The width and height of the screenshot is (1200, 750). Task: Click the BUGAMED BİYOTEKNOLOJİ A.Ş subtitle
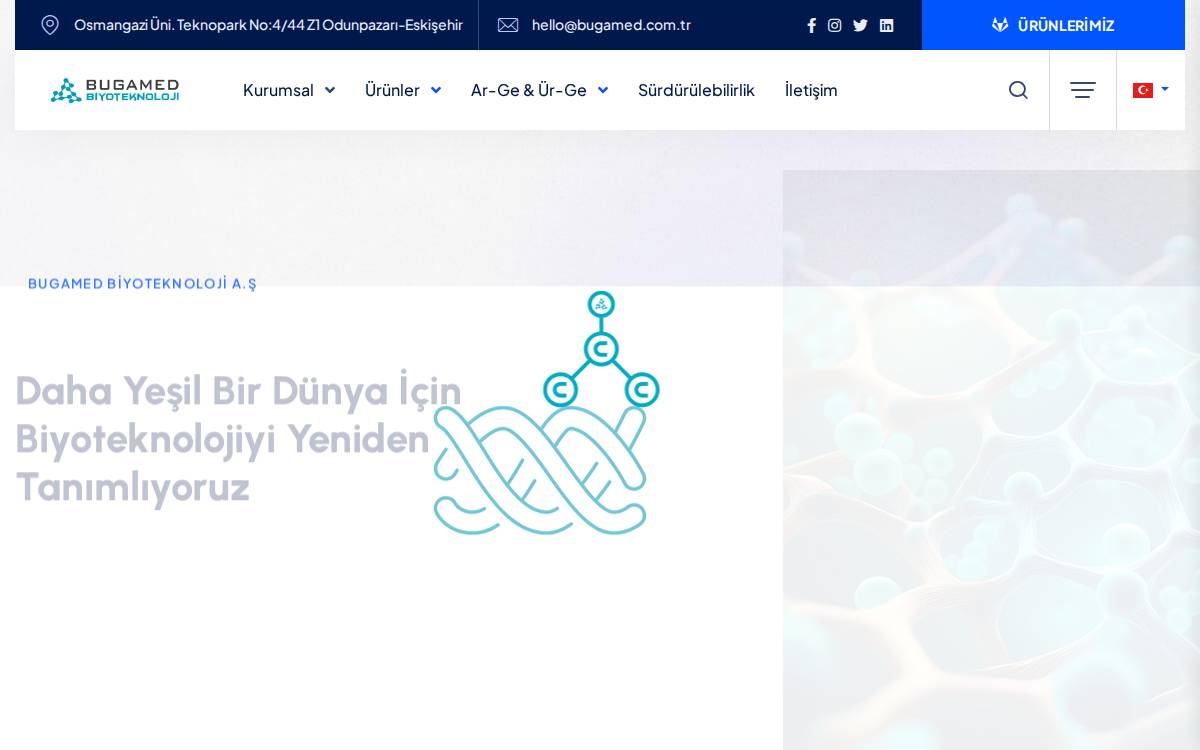click(142, 284)
